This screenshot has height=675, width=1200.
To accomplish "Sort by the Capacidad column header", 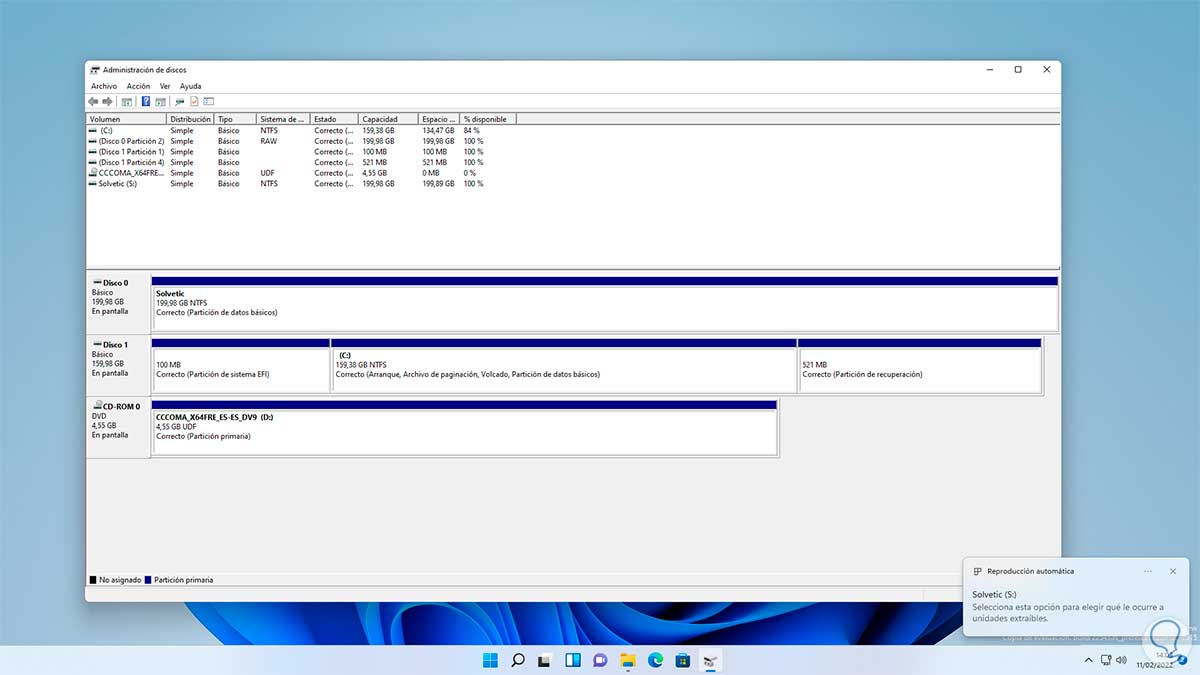I will pos(389,119).
